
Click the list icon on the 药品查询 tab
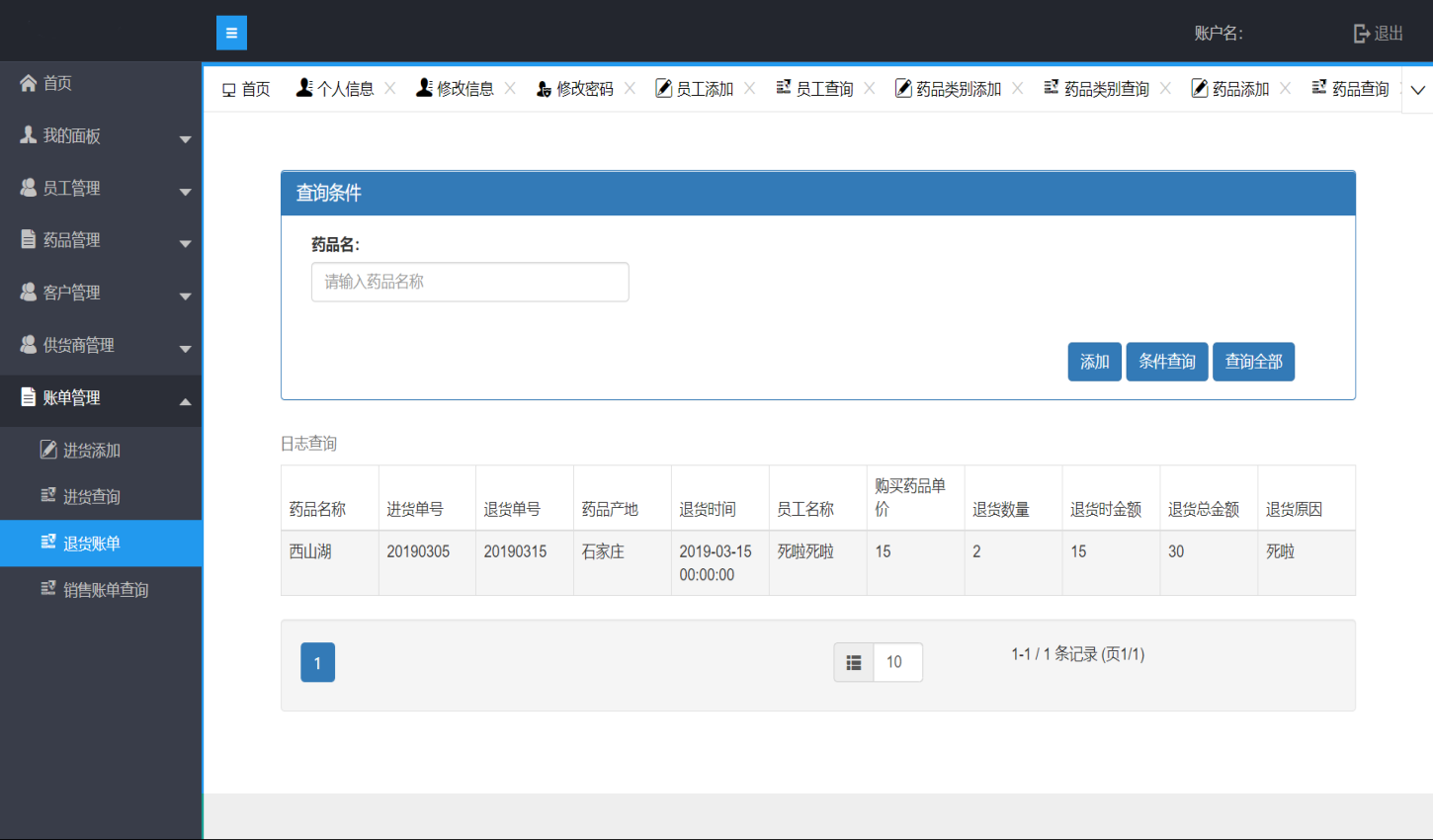(x=1319, y=87)
